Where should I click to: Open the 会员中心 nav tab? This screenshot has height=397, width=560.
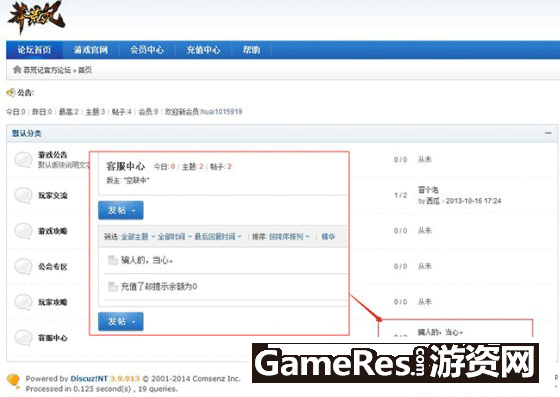pyautogui.click(x=147, y=50)
